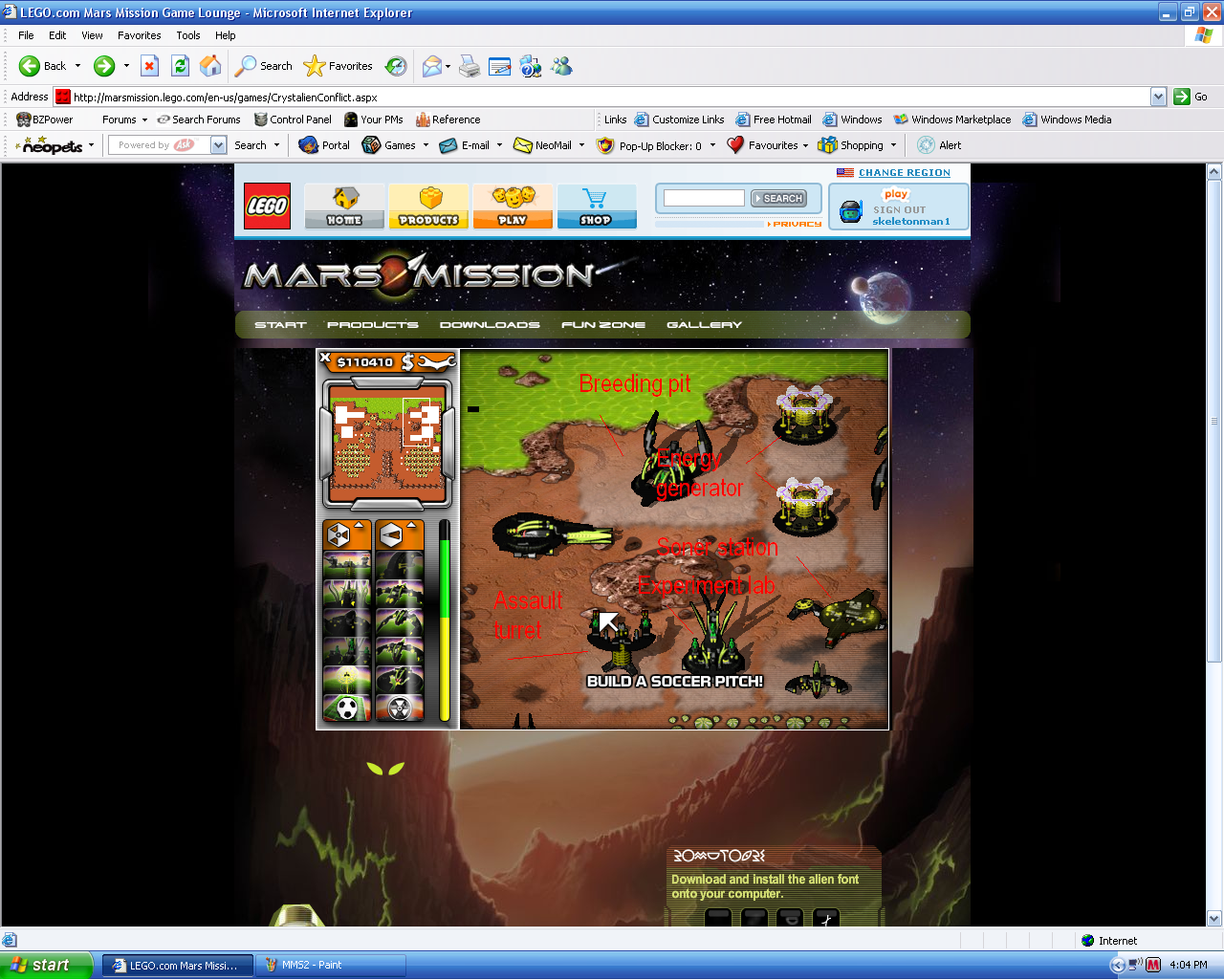Viewport: 1224px width, 980px height.
Task: Print the page with the printer icon
Action: [469, 66]
